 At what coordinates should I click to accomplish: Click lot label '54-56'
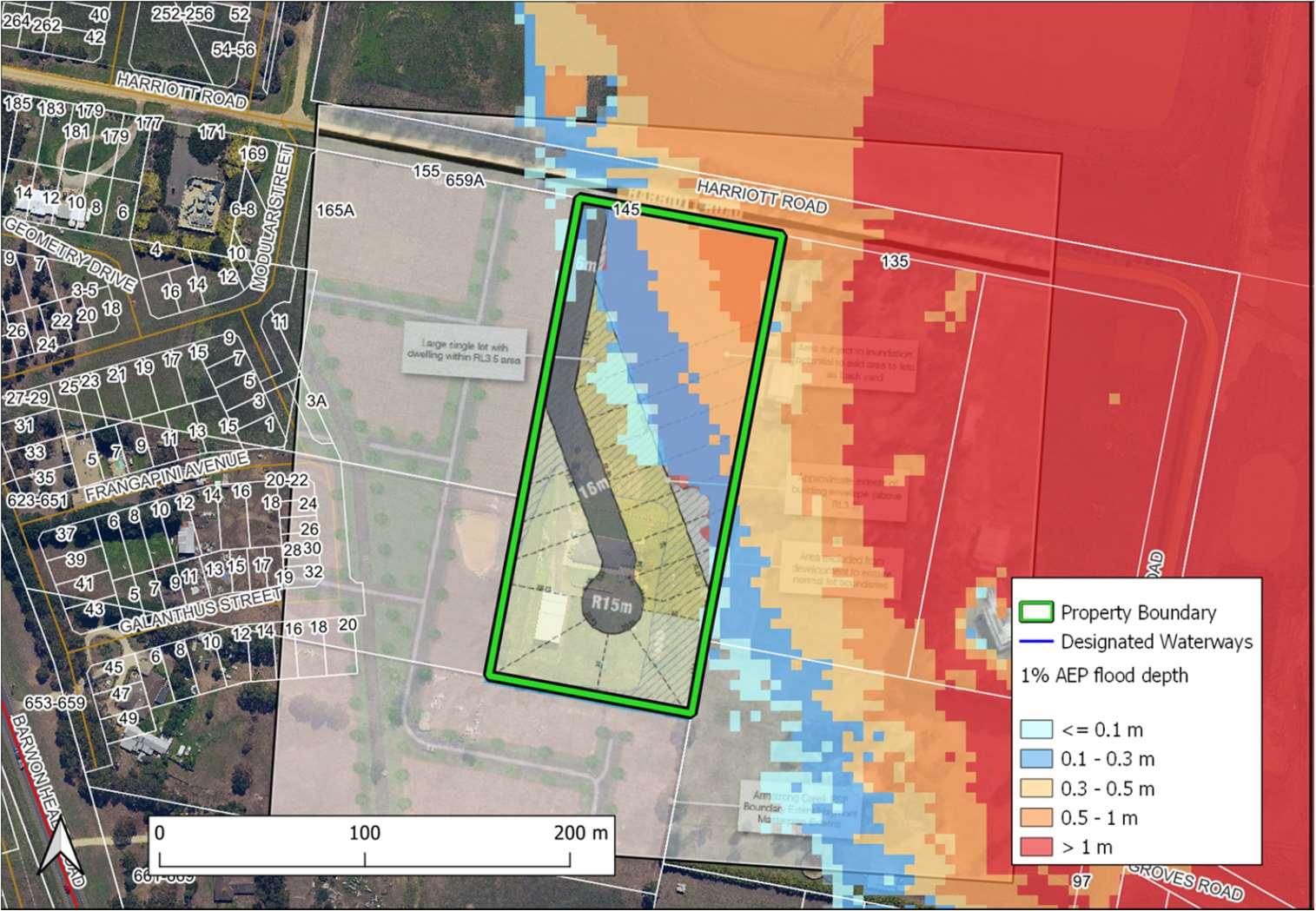pyautogui.click(x=234, y=50)
